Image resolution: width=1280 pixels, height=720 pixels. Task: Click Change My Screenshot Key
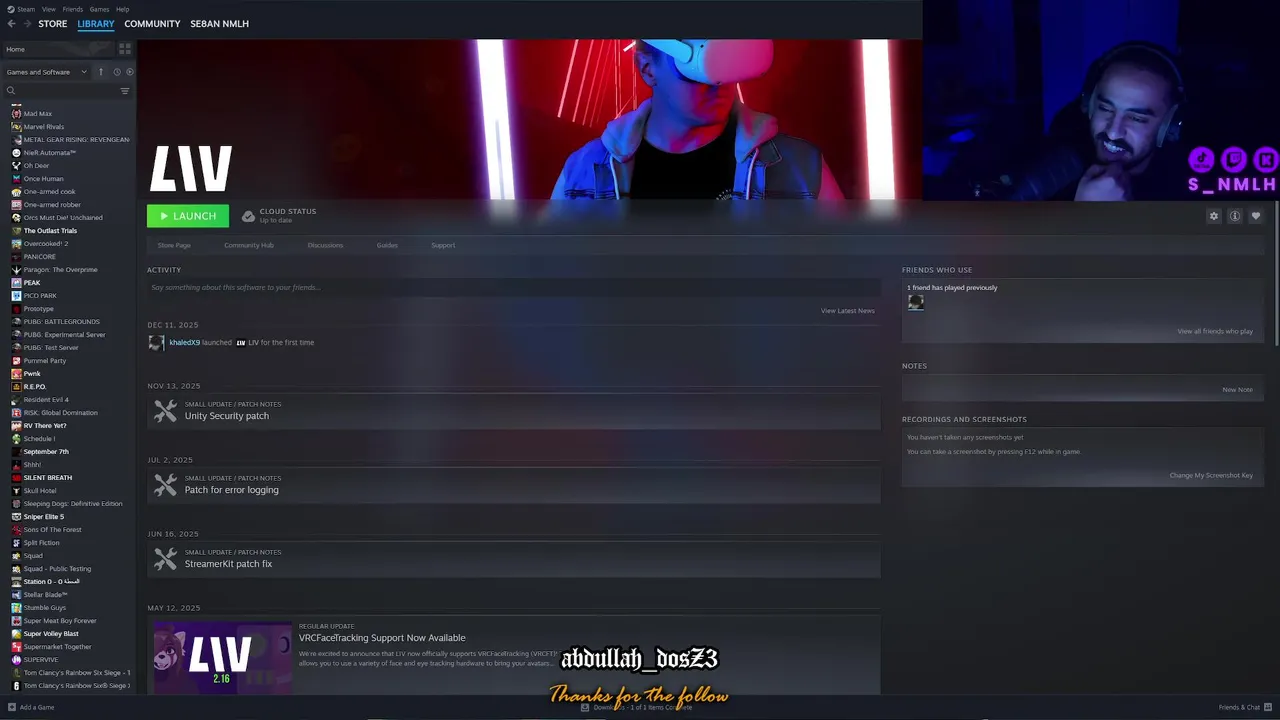[x=1211, y=475]
